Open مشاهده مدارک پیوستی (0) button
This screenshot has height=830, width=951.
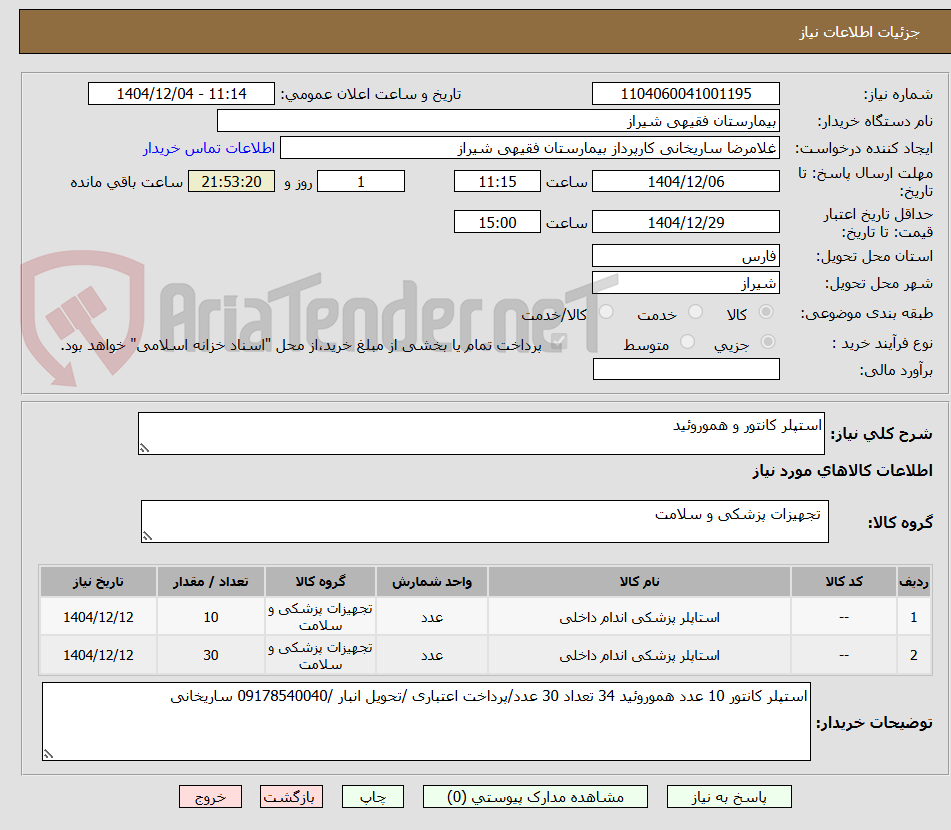pyautogui.click(x=535, y=797)
